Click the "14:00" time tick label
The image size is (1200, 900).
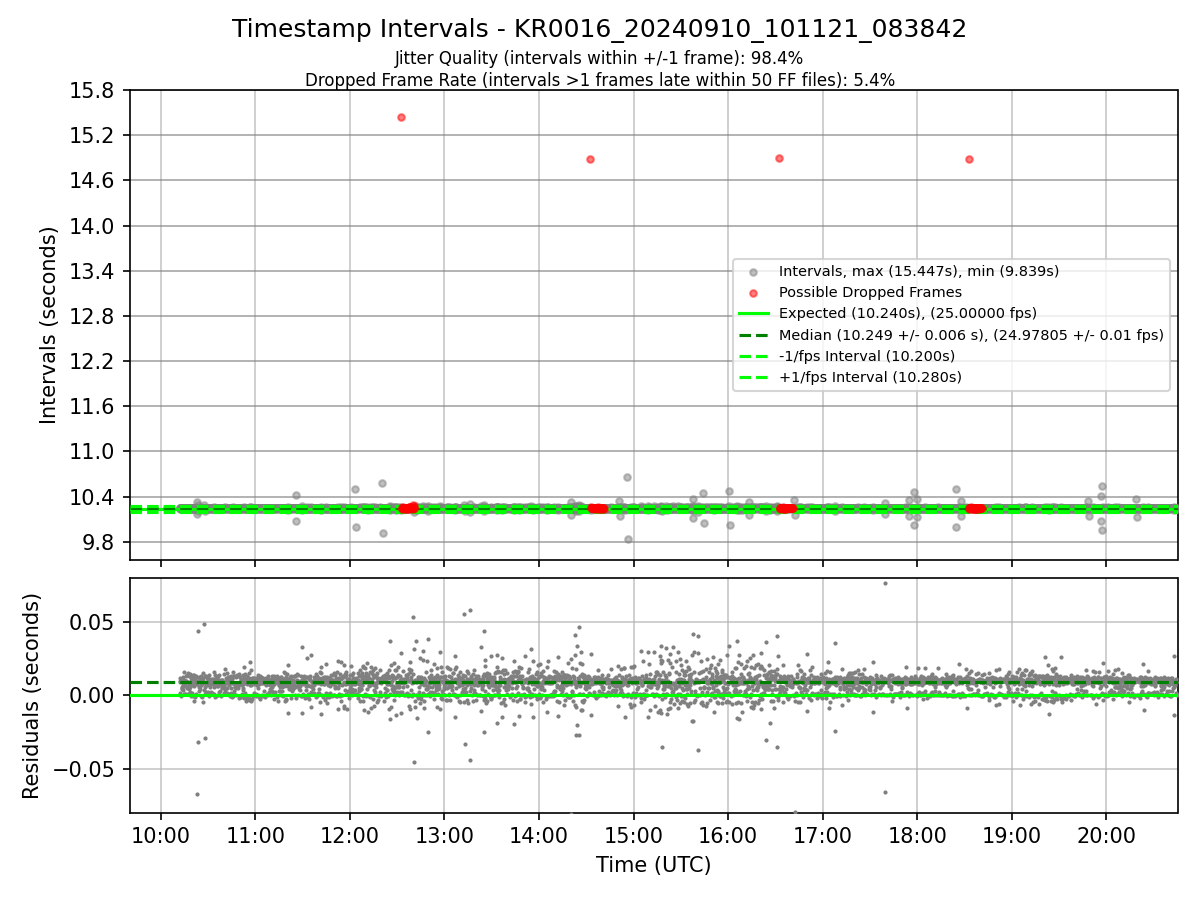tap(539, 835)
